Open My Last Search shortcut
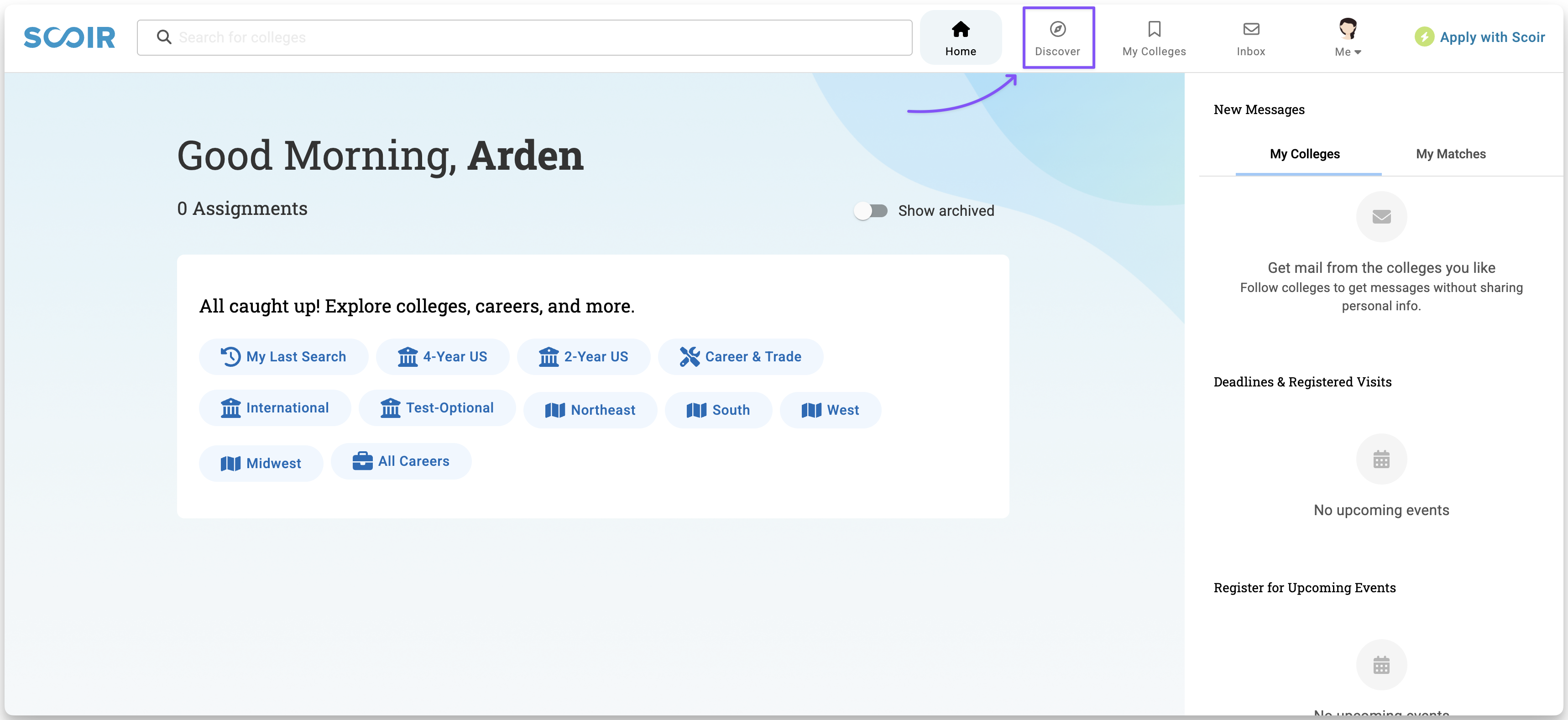This screenshot has width=1568, height=720. (x=283, y=357)
